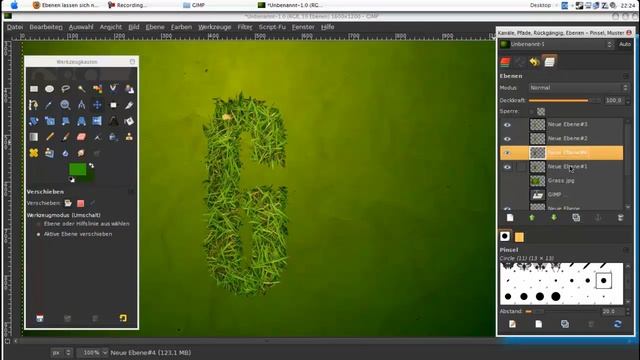Image resolution: width=640 pixels, height=360 pixels.
Task: Select the Grass.jpg layer
Action: point(562,181)
